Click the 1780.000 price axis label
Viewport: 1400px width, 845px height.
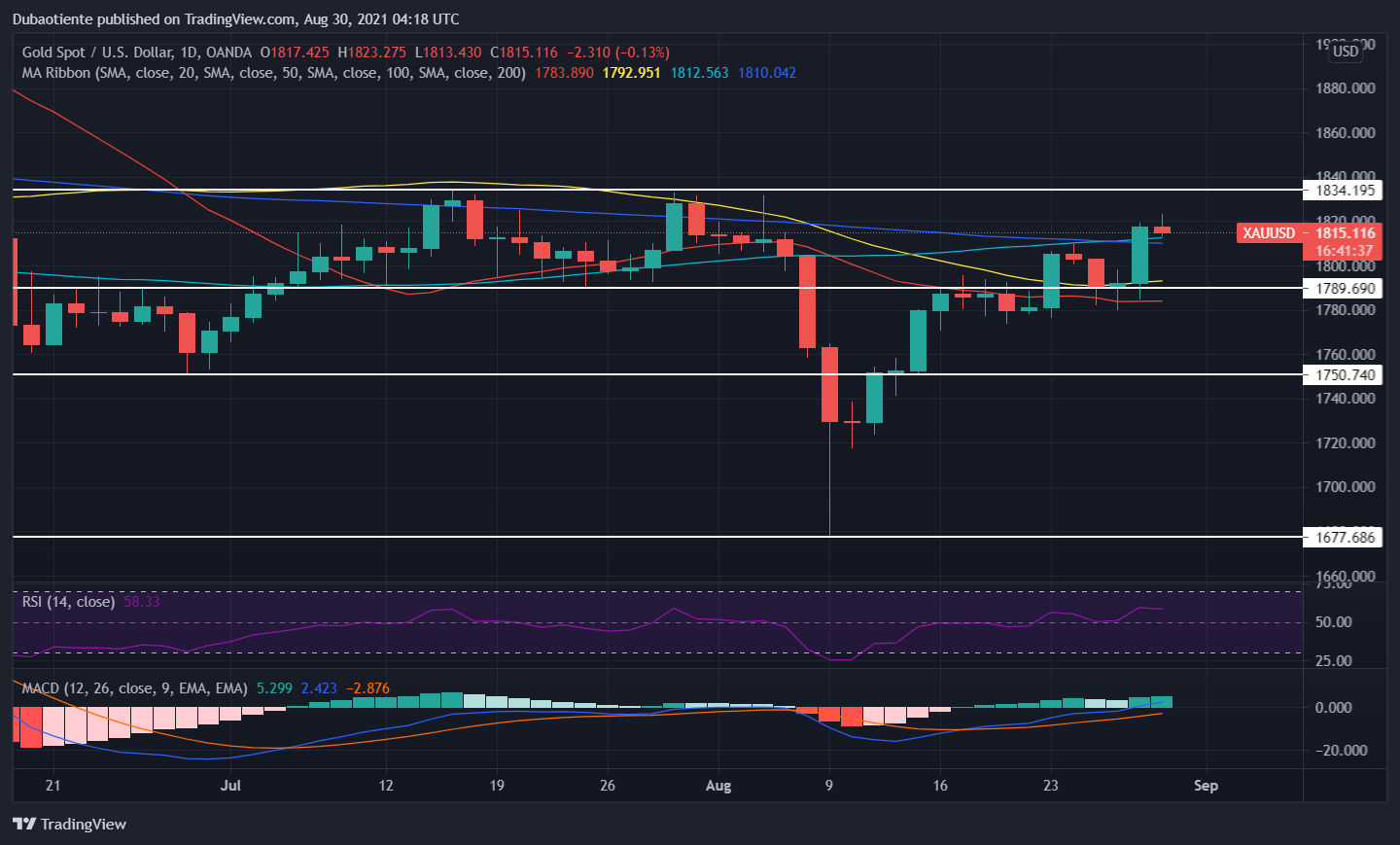(x=1346, y=310)
